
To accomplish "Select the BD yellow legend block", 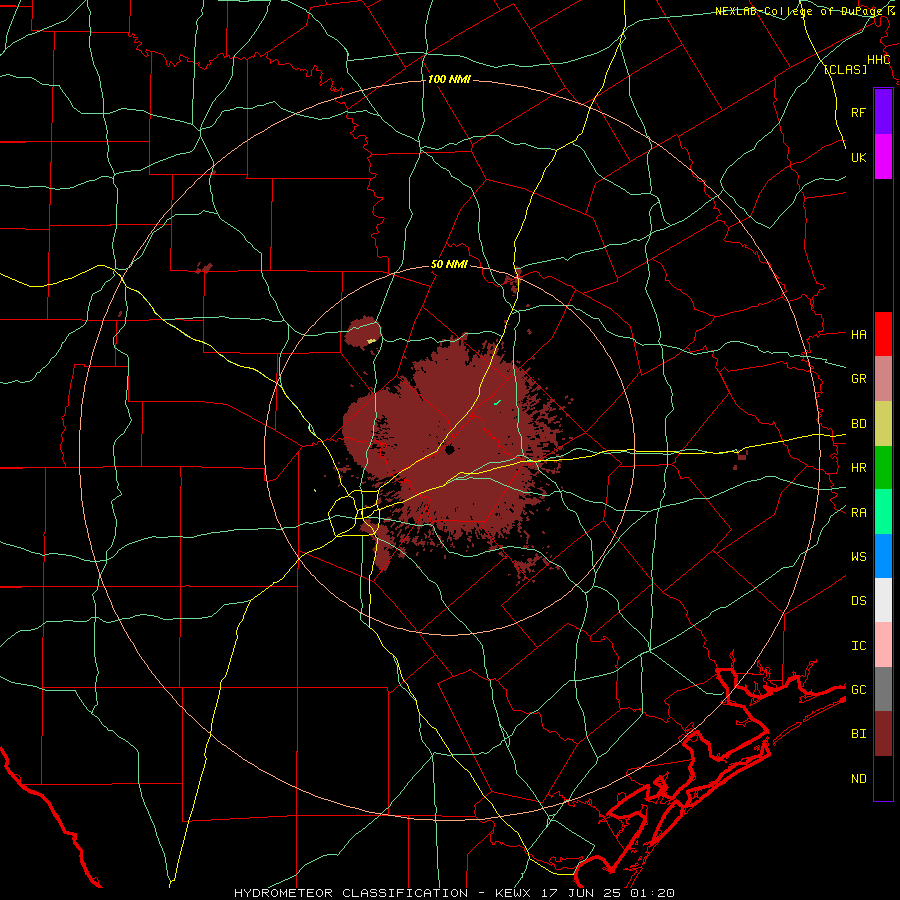I will pos(883,423).
